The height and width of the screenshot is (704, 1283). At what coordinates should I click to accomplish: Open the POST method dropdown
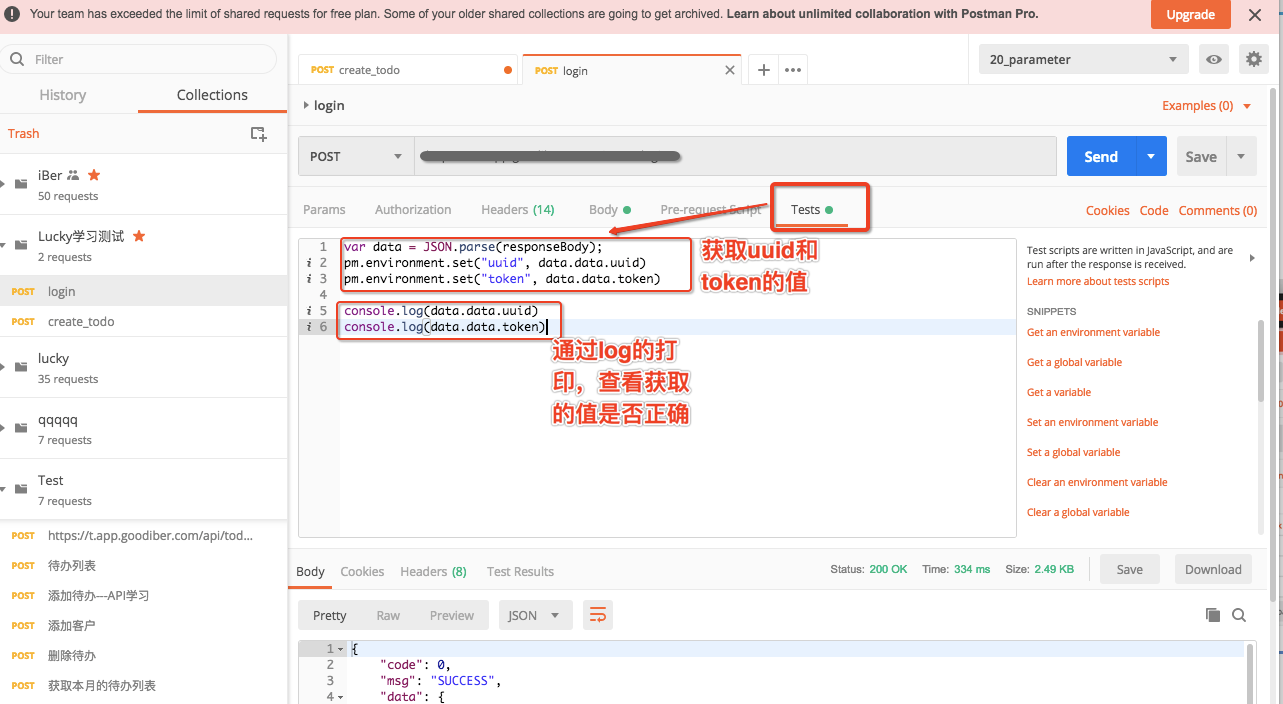(355, 156)
